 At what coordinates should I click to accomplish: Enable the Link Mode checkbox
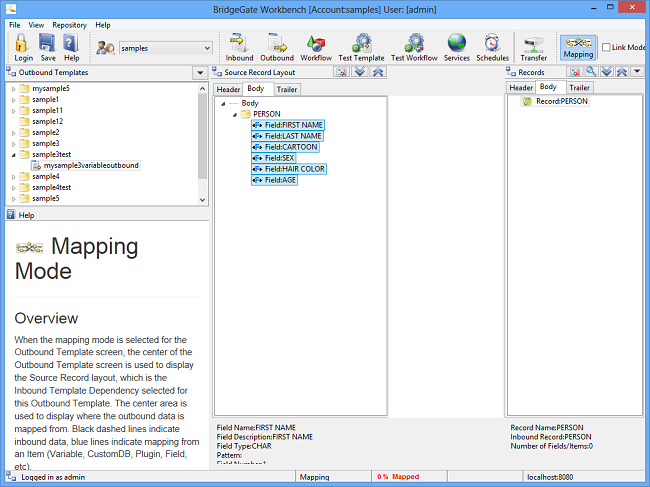pos(606,47)
